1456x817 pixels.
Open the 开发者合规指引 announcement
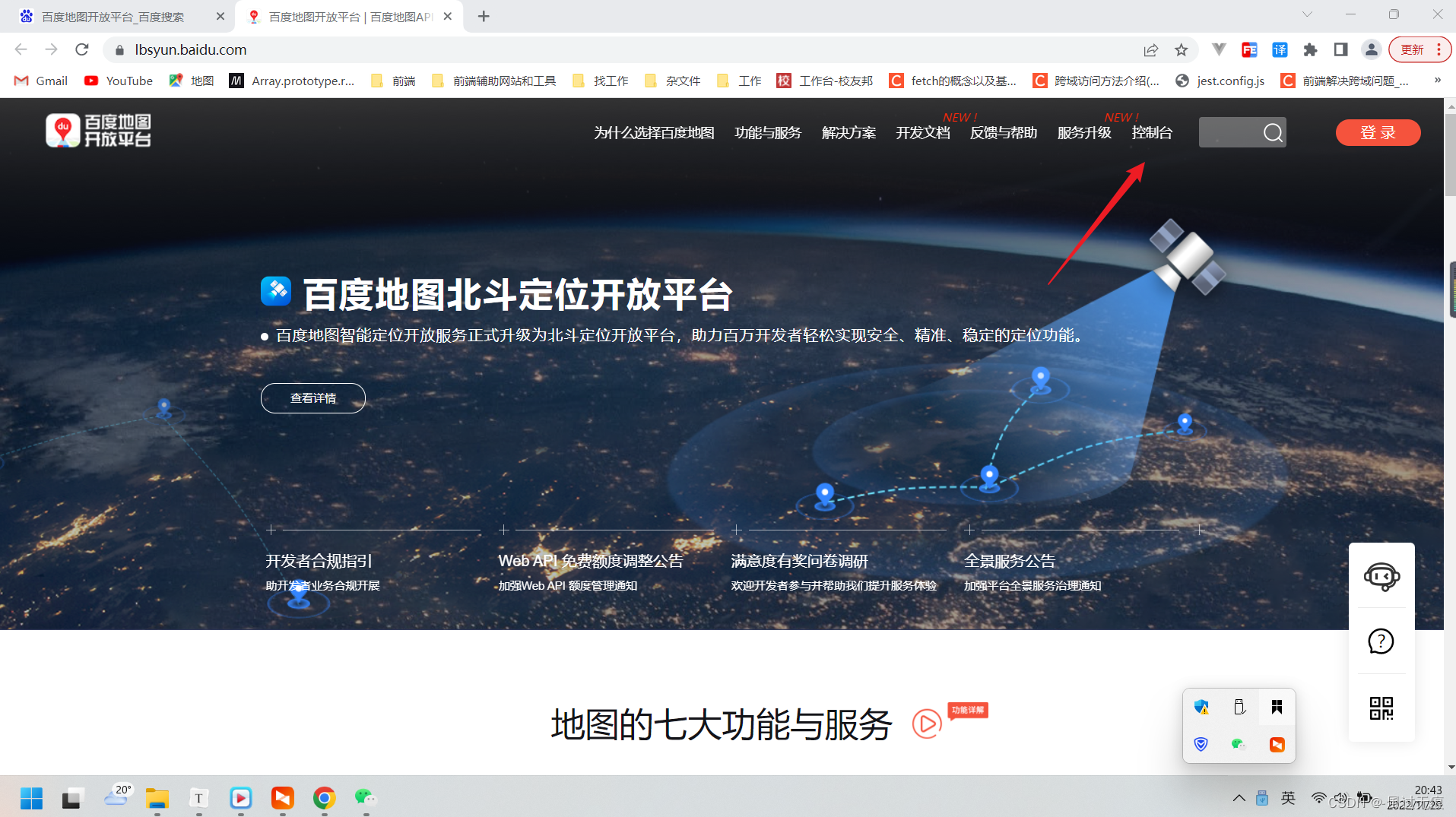(x=319, y=561)
